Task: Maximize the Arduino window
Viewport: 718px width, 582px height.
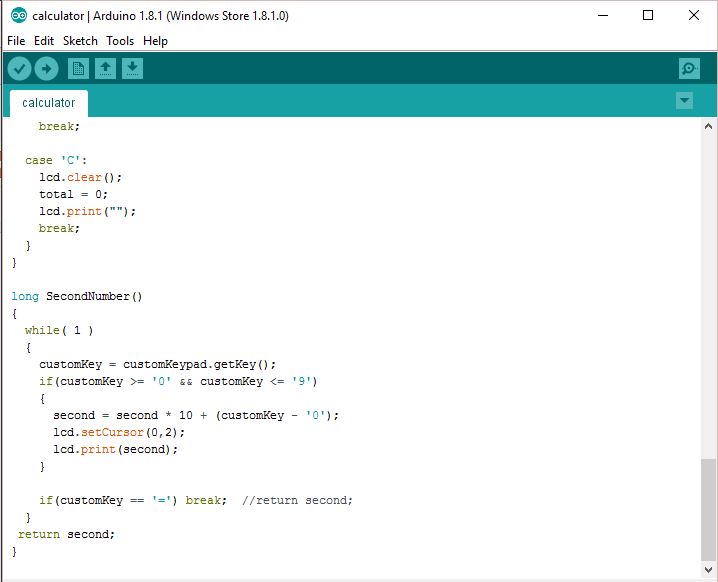Action: click(648, 15)
